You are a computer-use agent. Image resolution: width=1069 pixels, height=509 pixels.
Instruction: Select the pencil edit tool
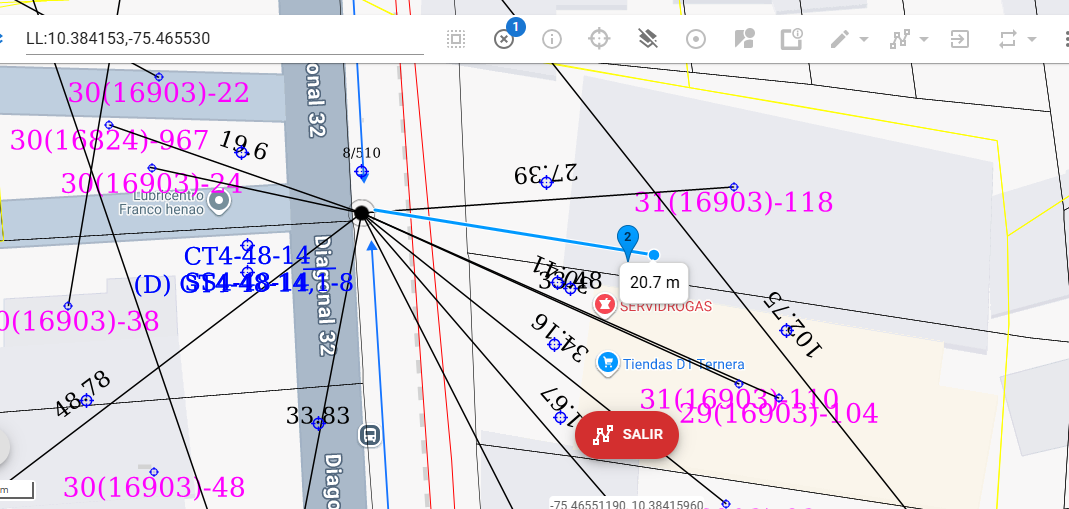coord(839,39)
